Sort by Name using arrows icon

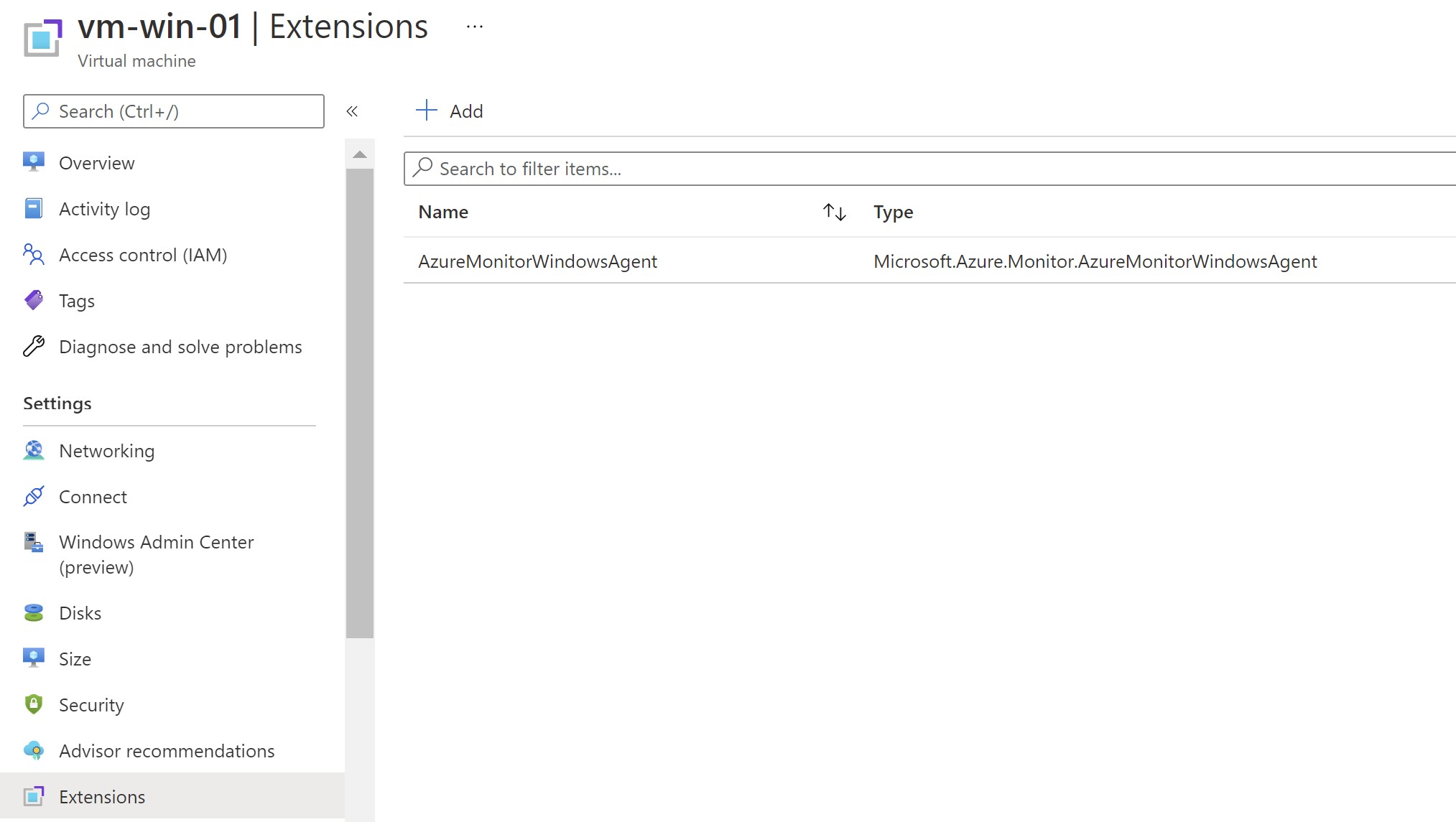click(835, 212)
